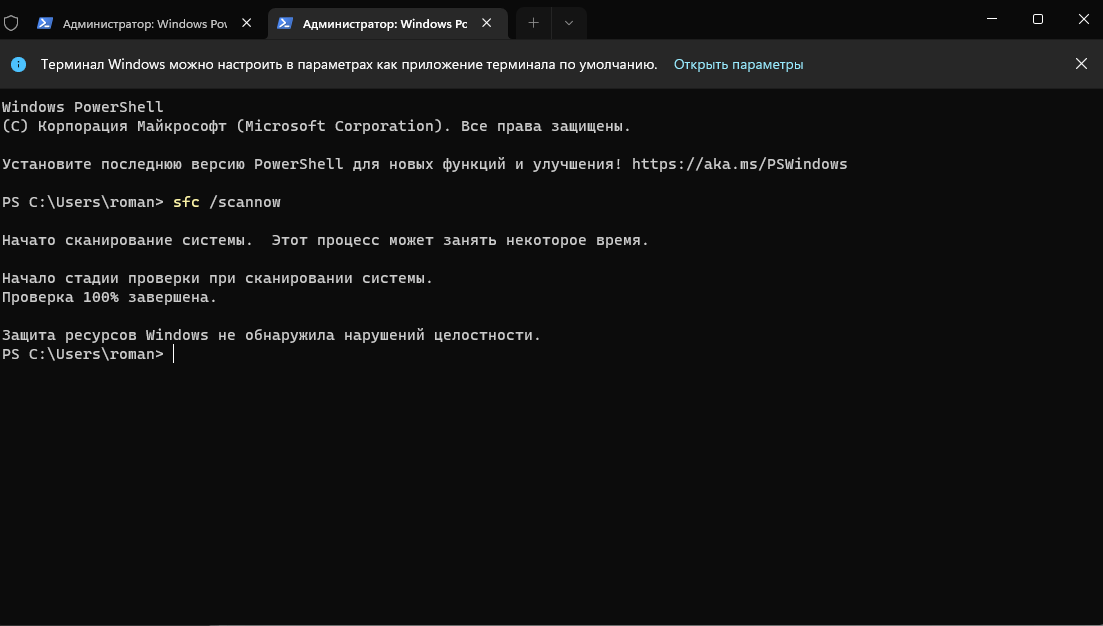Screen dimensions: 1103x626
Task: Click the Корпорация Майкрософт copyright line
Action: click(316, 126)
